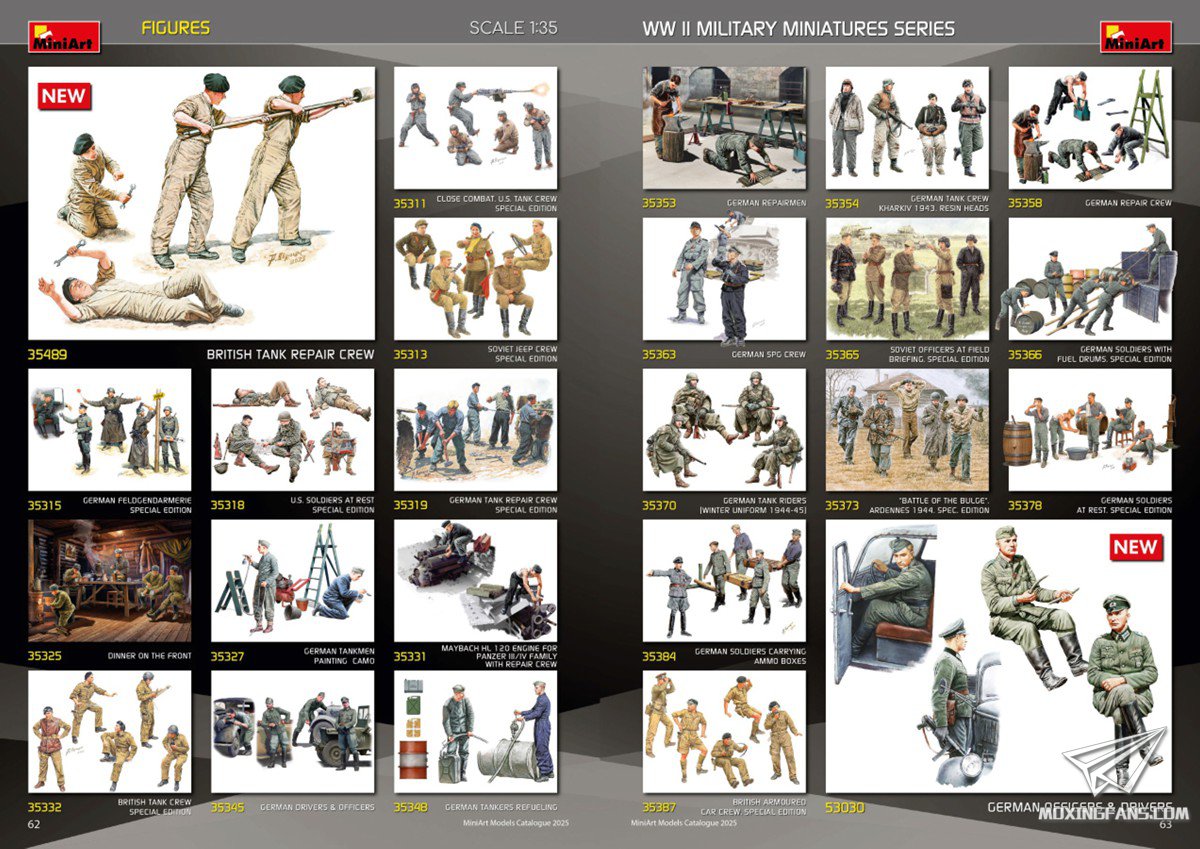
Task: Click product number 35489
Action: coord(46,354)
